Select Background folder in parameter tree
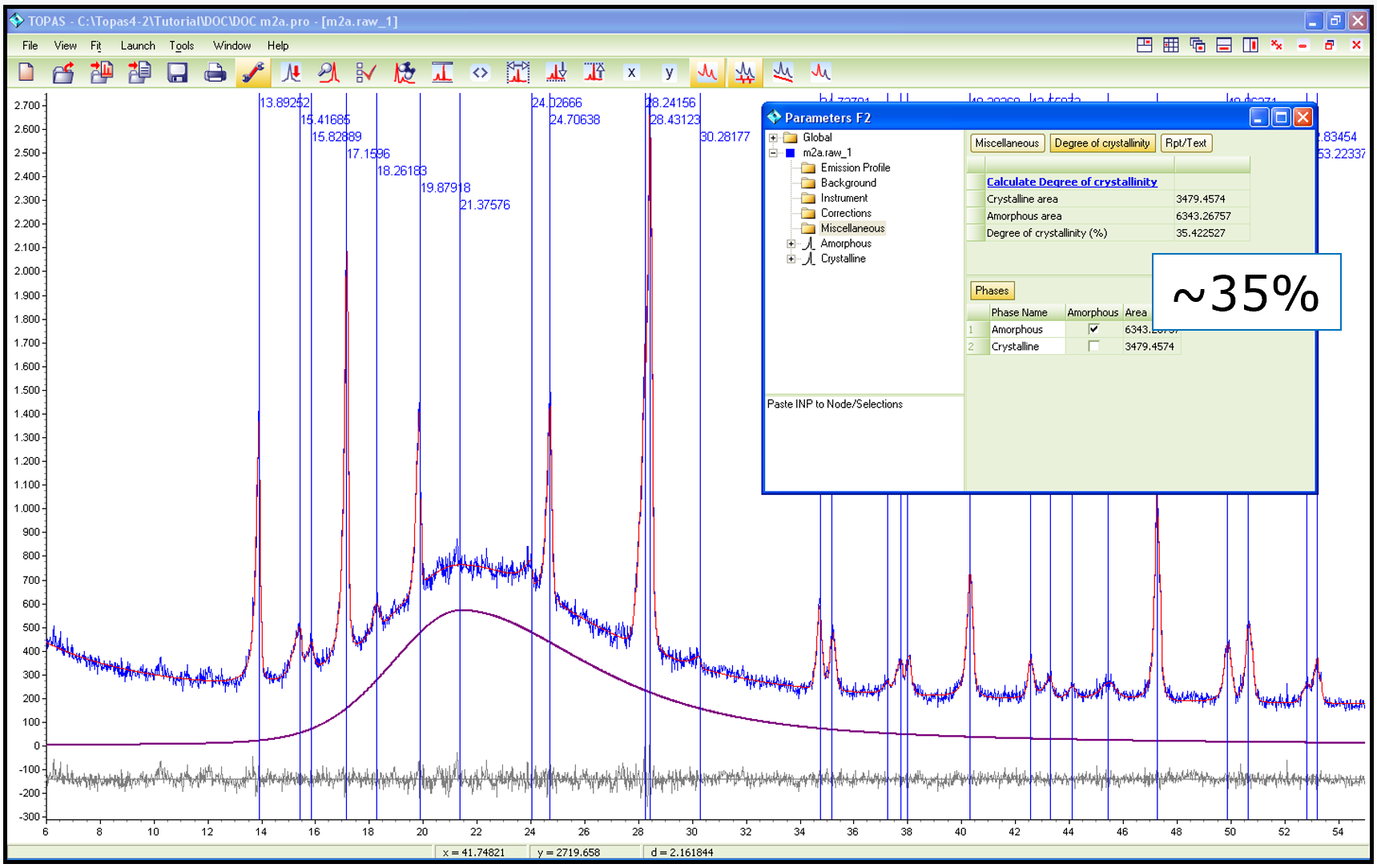 pos(848,183)
